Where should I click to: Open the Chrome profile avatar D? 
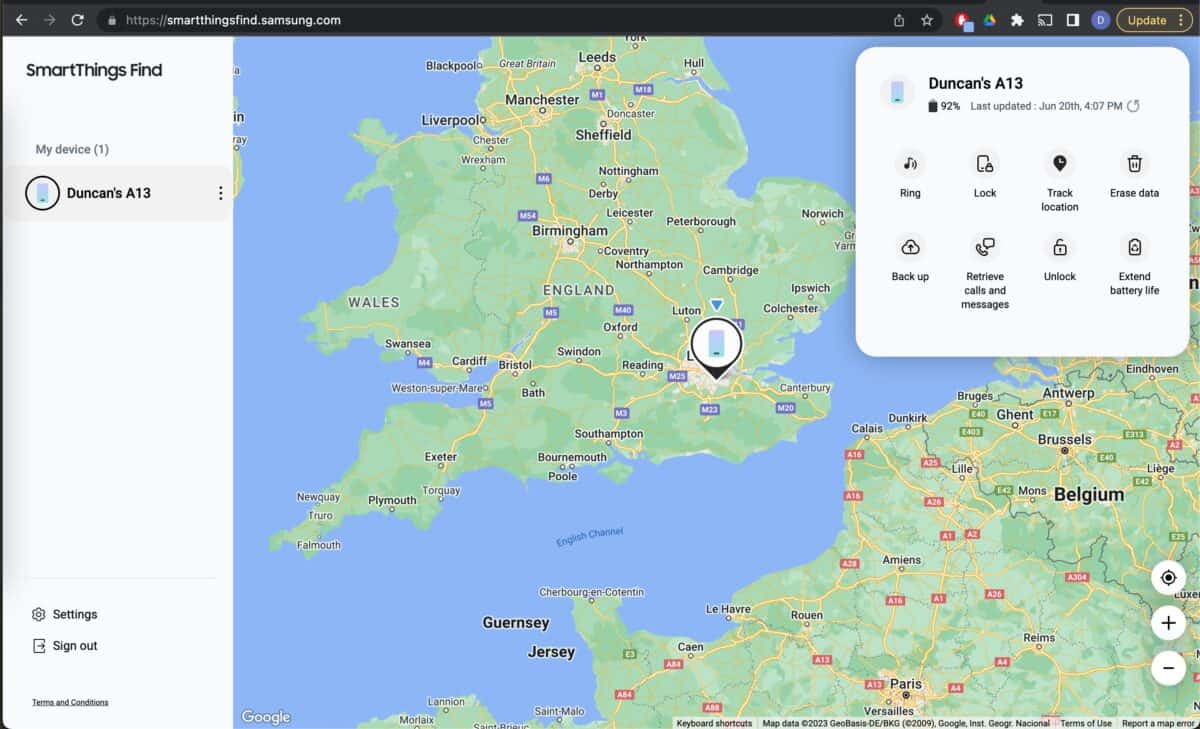1100,20
